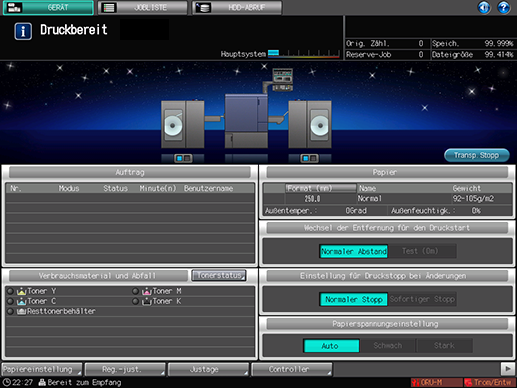Open the Controller menu

point(292,369)
